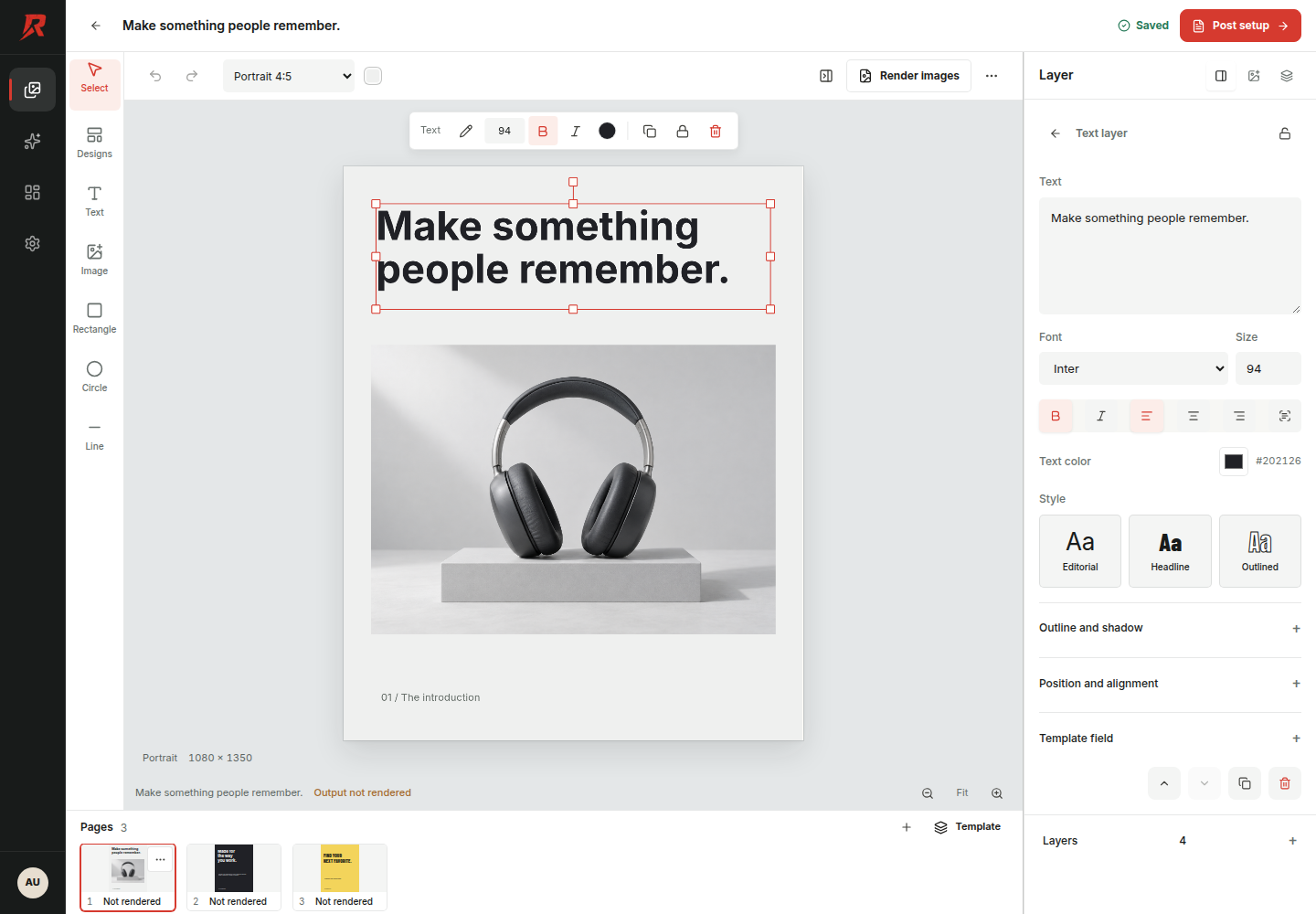This screenshot has height=914, width=1316.
Task: Pick the Image tool
Action: tap(94, 260)
